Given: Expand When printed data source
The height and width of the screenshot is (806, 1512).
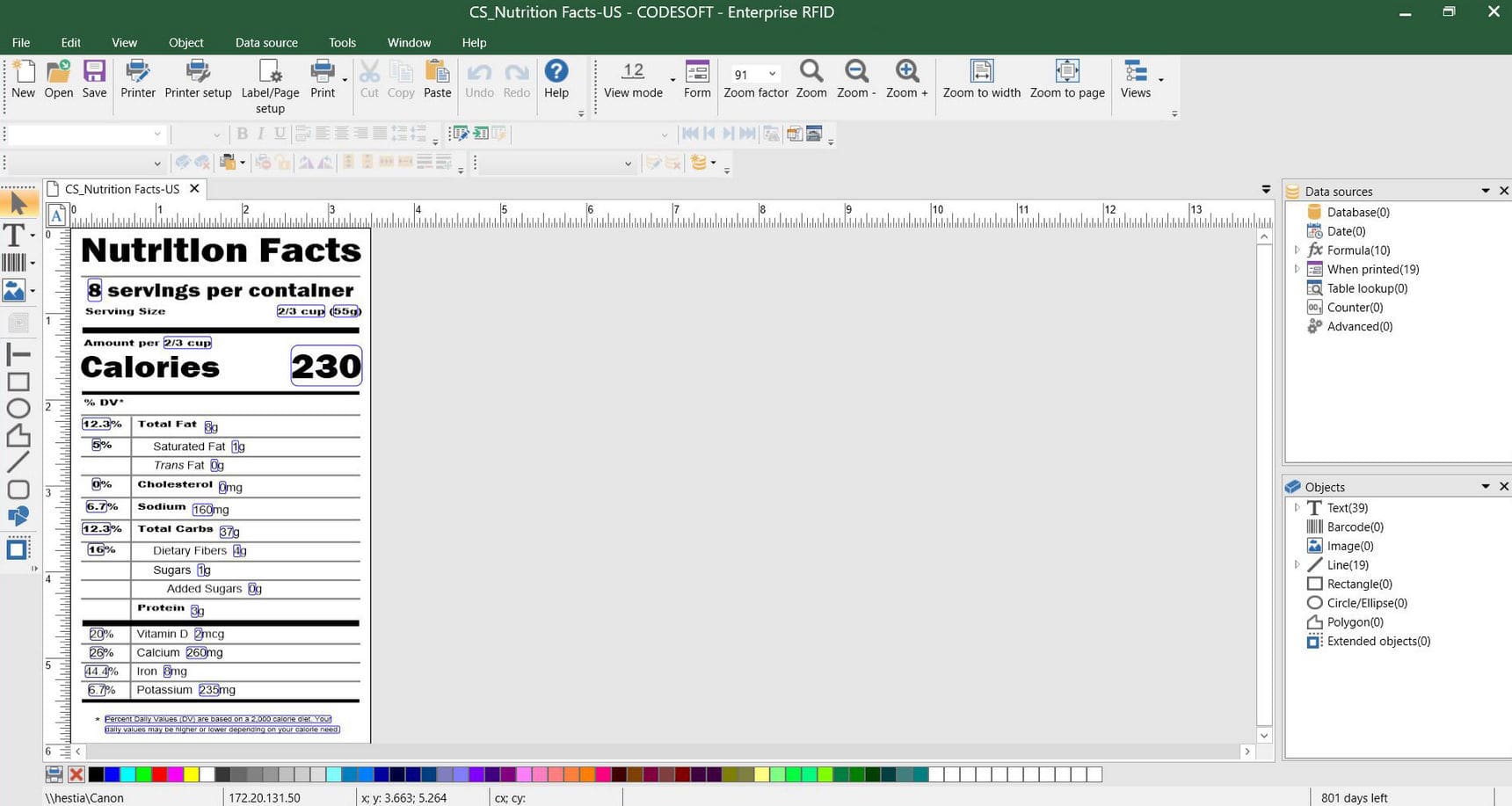Looking at the screenshot, I should pyautogui.click(x=1297, y=269).
